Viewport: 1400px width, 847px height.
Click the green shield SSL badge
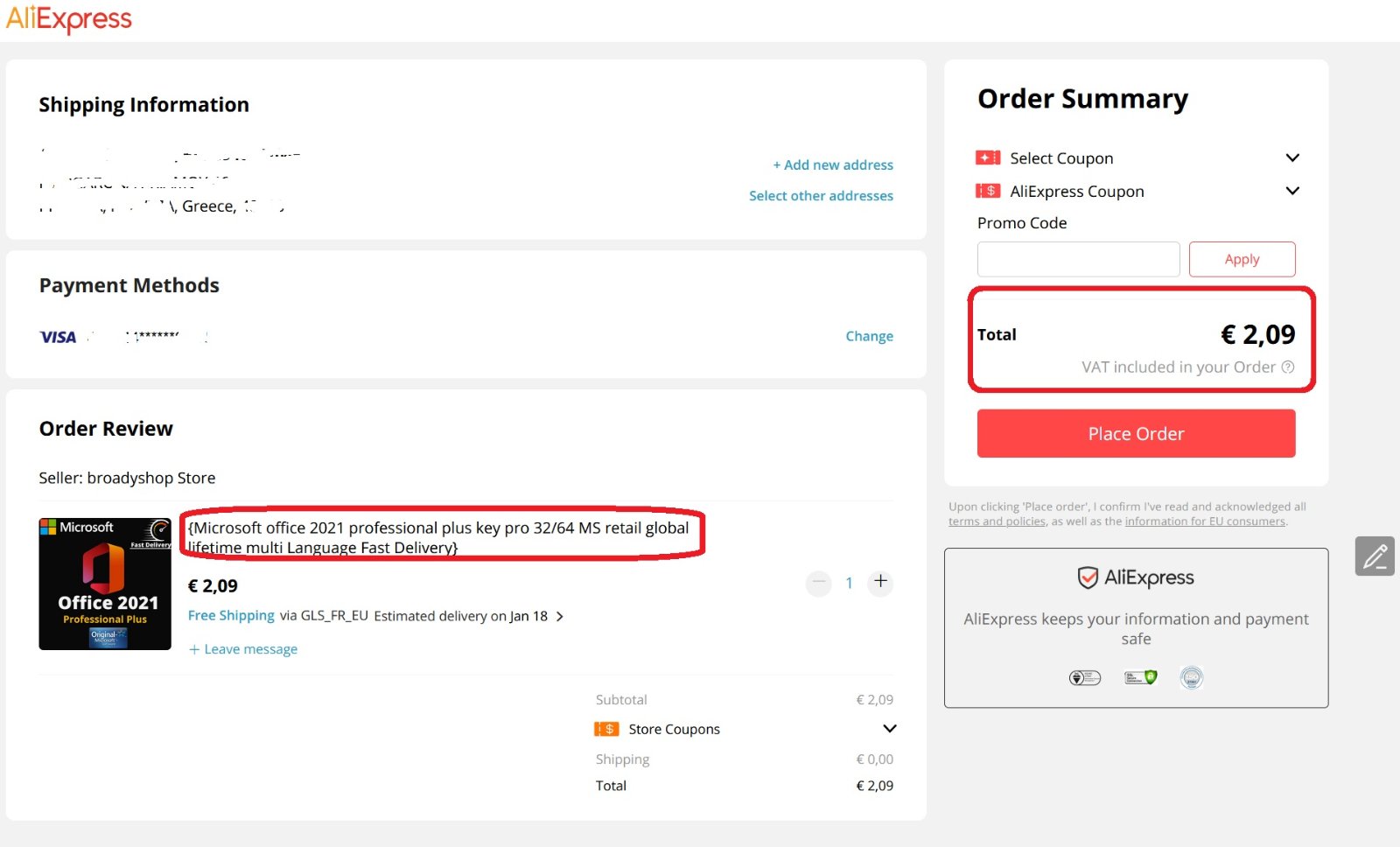pyautogui.click(x=1140, y=677)
